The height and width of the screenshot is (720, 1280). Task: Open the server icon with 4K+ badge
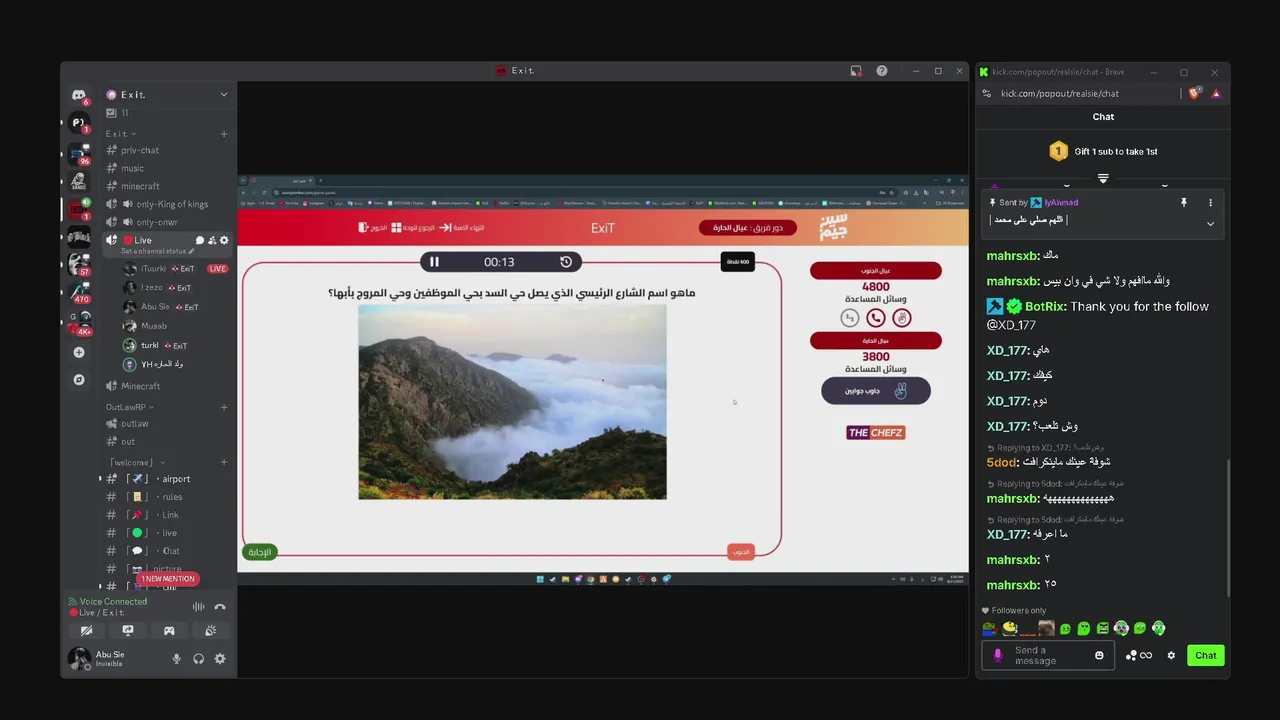tap(79, 321)
